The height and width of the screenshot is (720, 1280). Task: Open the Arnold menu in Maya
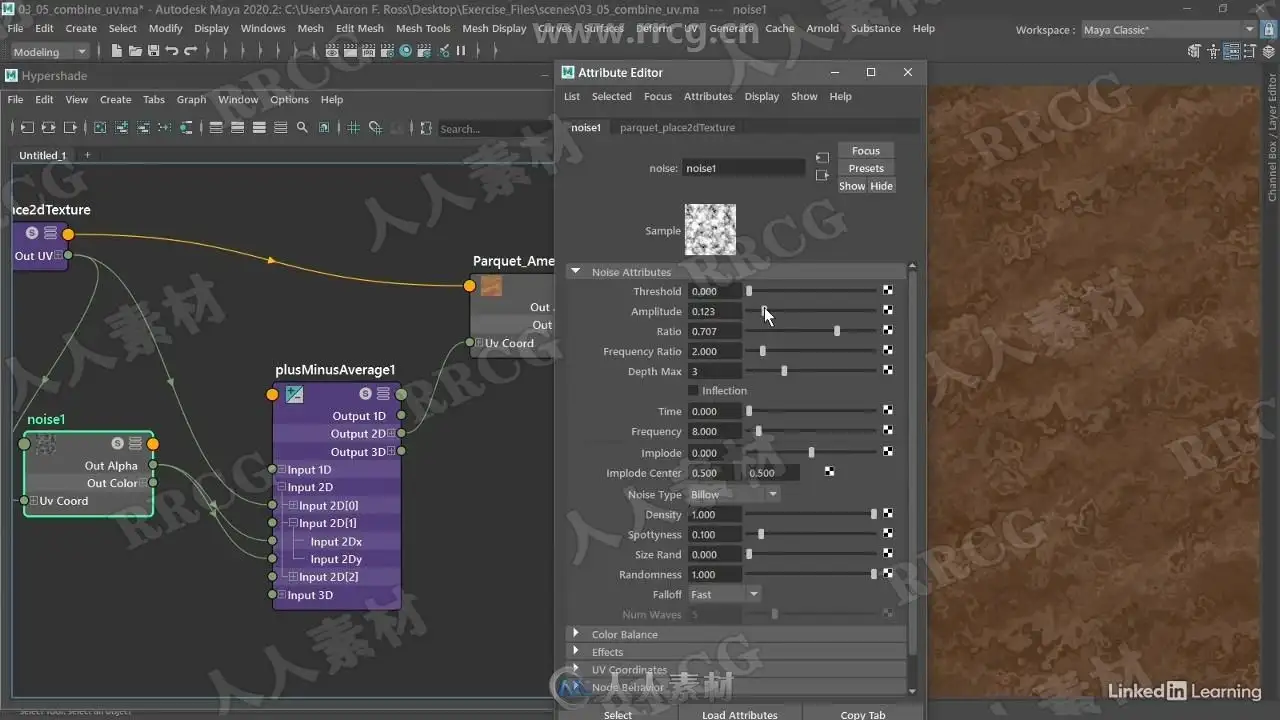pos(823,28)
